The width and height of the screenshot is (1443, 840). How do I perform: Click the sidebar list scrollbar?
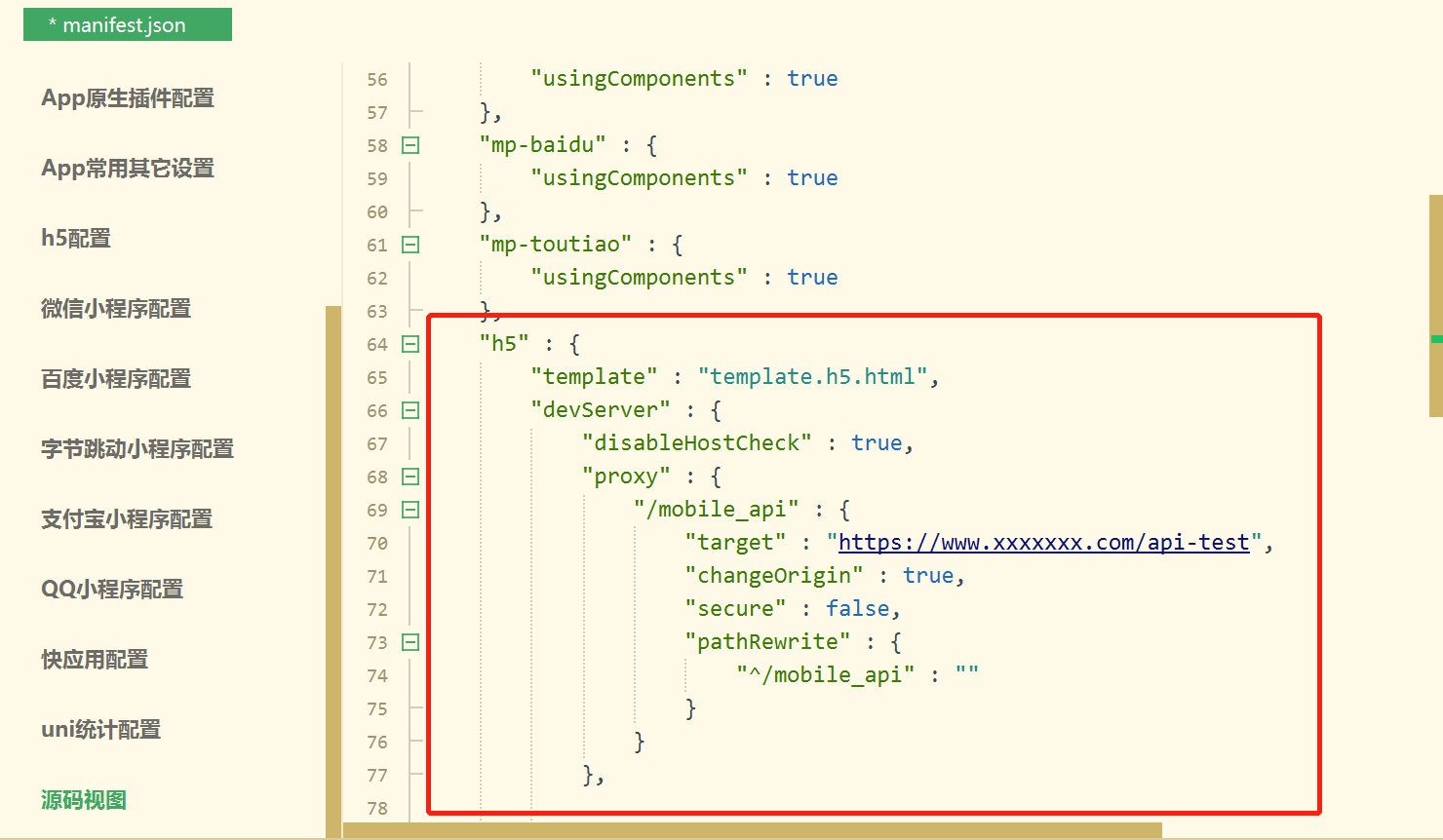coord(333,572)
